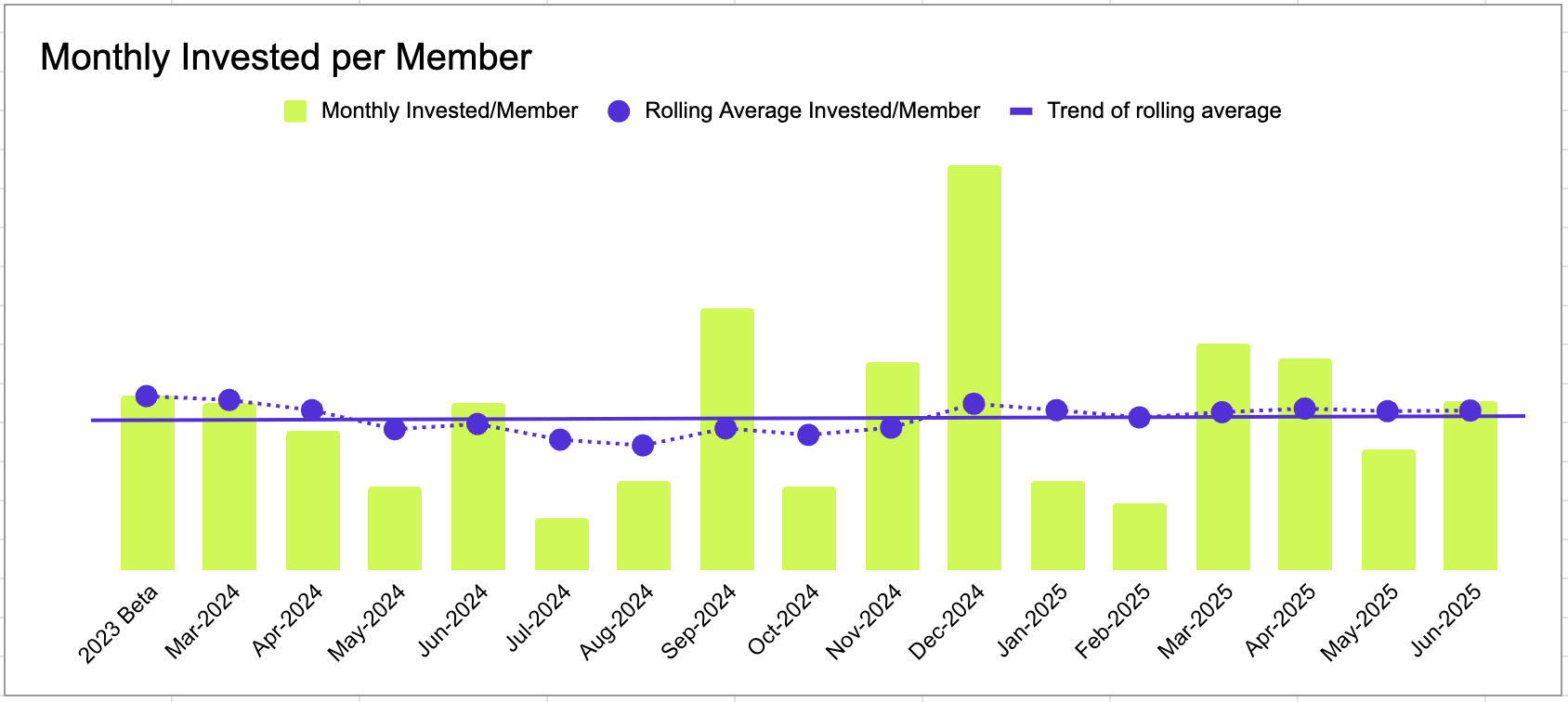The width and height of the screenshot is (1568, 702).
Task: Select the "Monthly Invested/Member" legend label
Action: coord(450,111)
